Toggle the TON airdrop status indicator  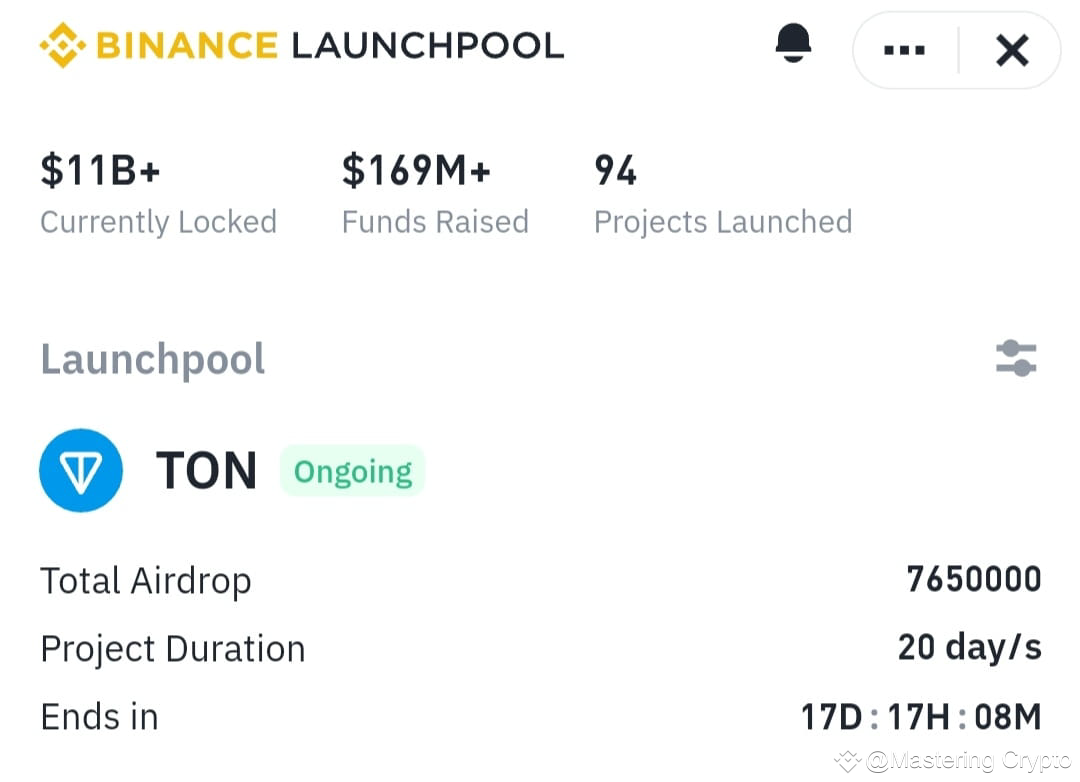pos(352,470)
